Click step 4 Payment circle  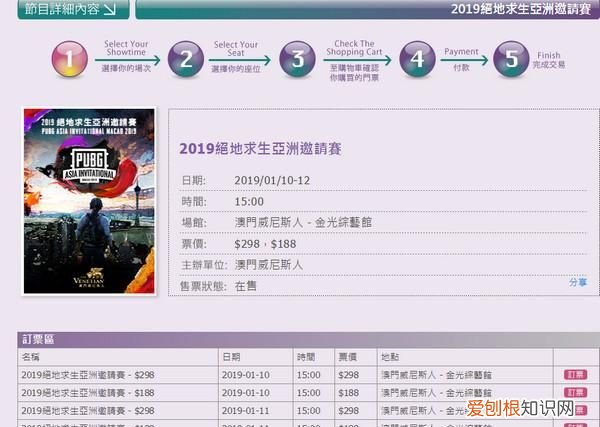(x=417, y=59)
